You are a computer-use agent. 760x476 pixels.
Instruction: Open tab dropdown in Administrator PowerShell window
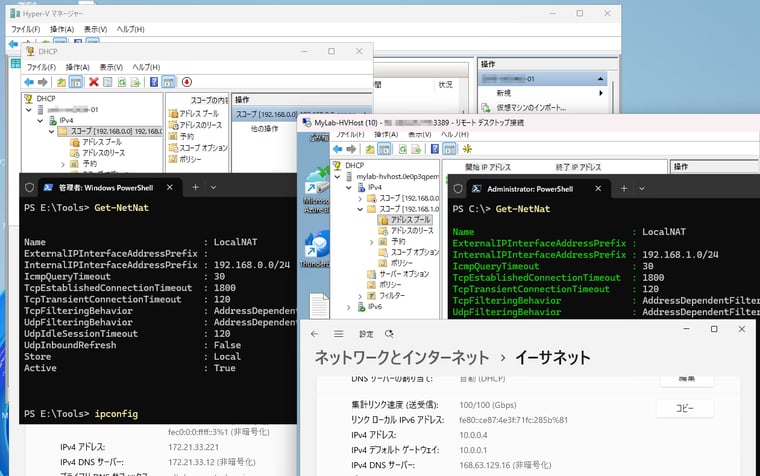[642, 188]
